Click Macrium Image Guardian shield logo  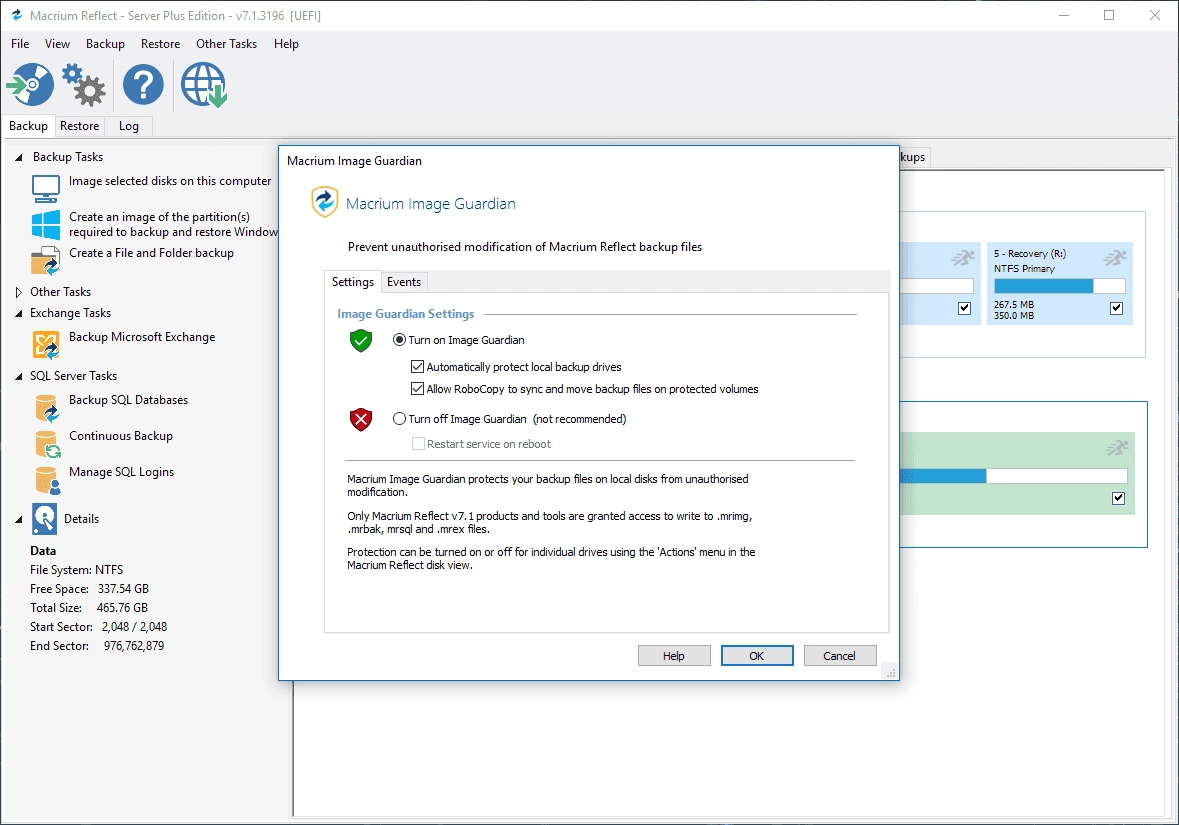325,202
